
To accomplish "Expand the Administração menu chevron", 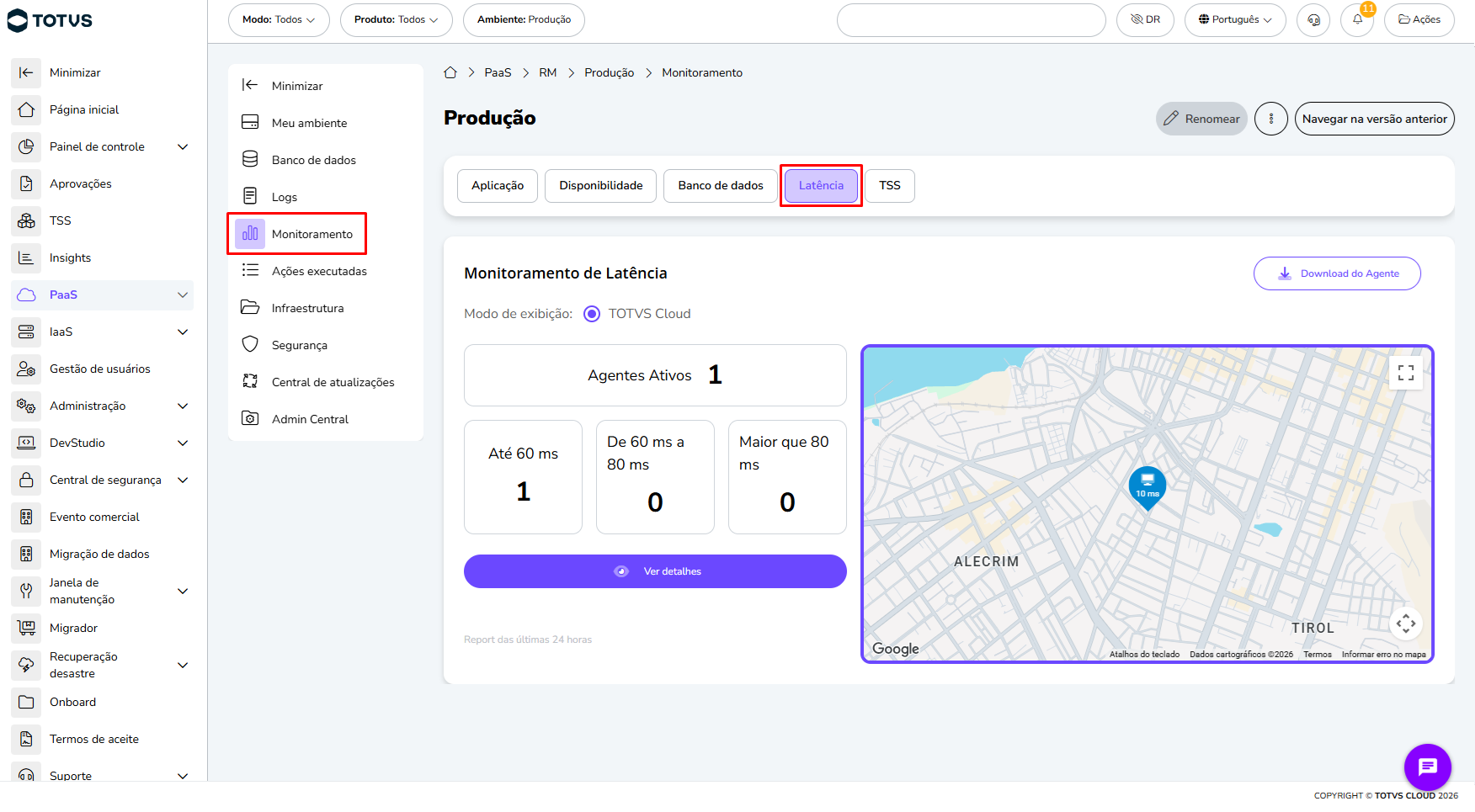I will click(x=183, y=406).
